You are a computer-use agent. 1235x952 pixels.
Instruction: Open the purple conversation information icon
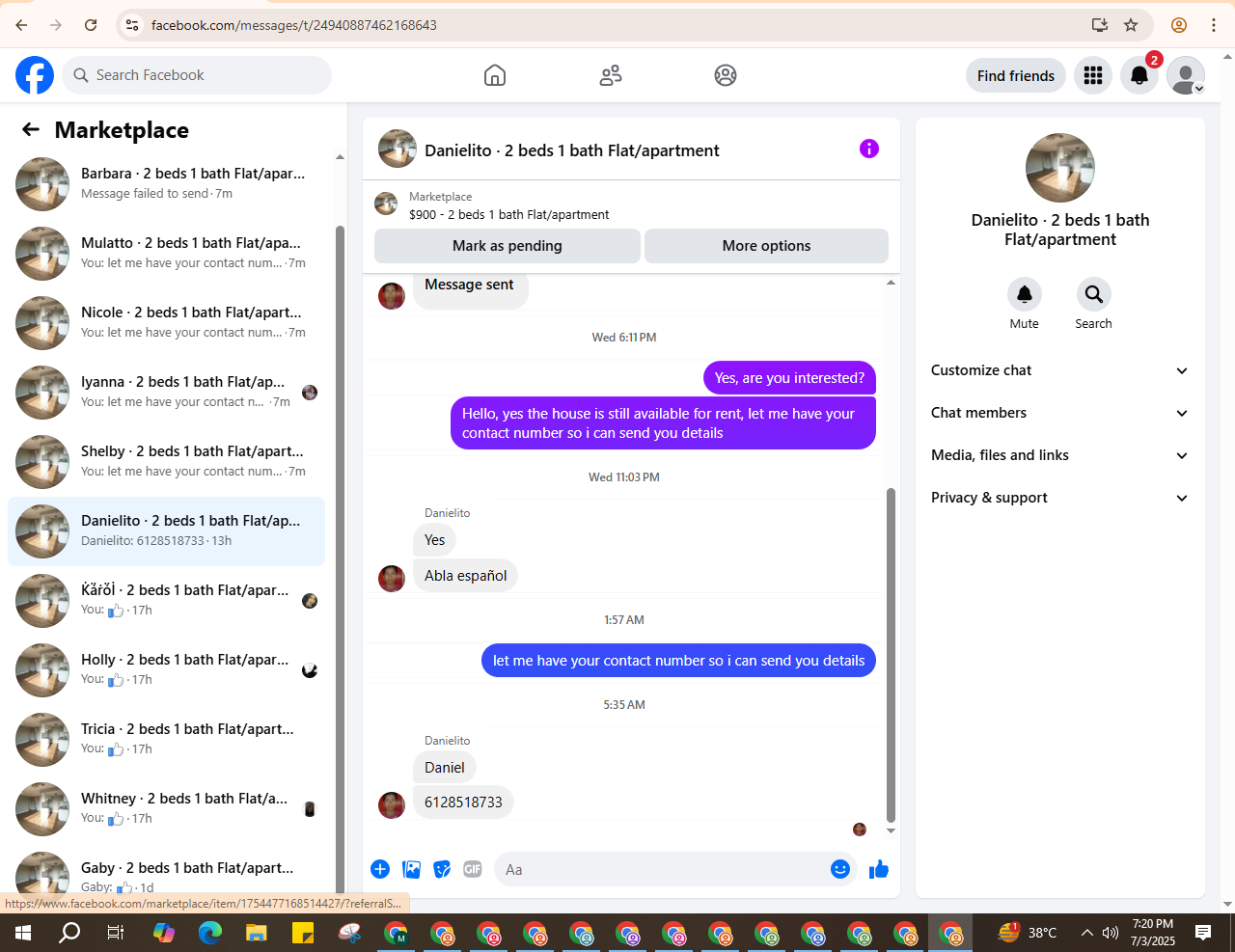pos(869,149)
